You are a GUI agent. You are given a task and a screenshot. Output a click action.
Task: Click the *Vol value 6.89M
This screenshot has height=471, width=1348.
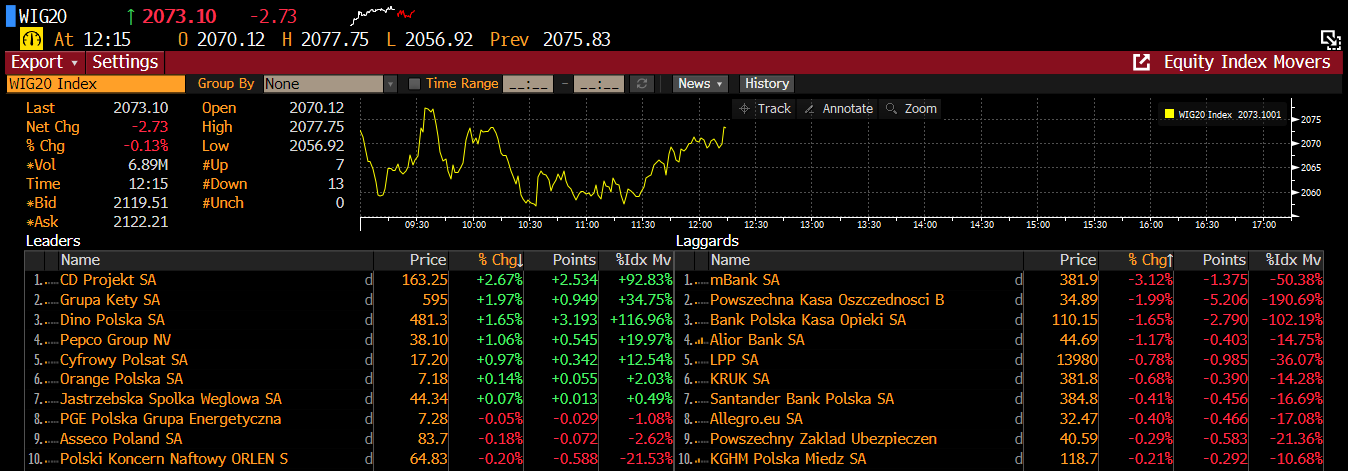coord(148,165)
